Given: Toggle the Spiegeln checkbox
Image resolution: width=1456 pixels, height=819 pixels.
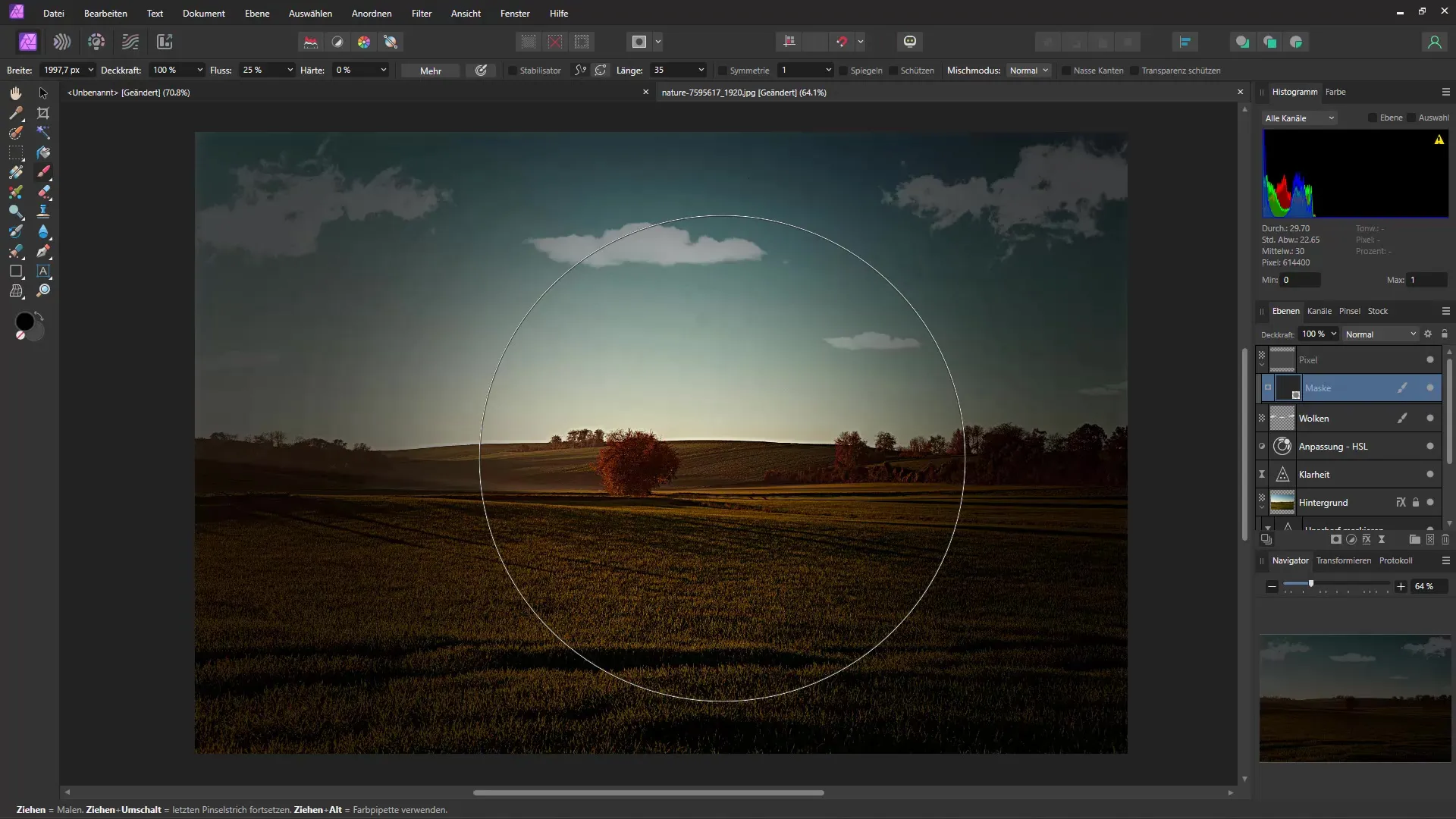Looking at the screenshot, I should coord(843,71).
